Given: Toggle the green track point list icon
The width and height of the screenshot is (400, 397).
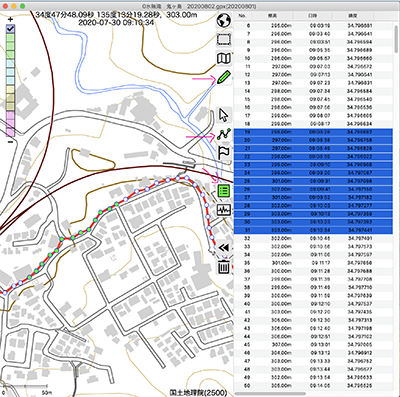Looking at the screenshot, I should point(224,191).
